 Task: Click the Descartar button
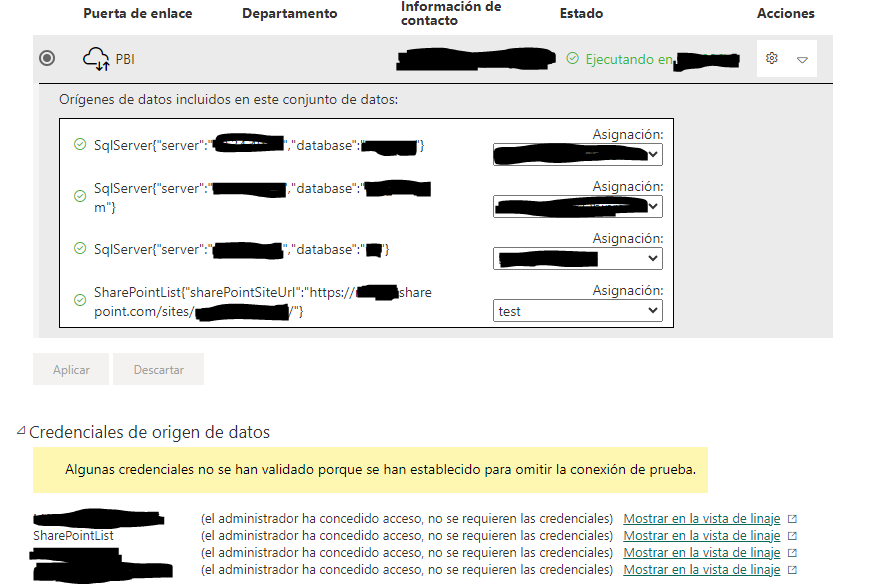159,369
